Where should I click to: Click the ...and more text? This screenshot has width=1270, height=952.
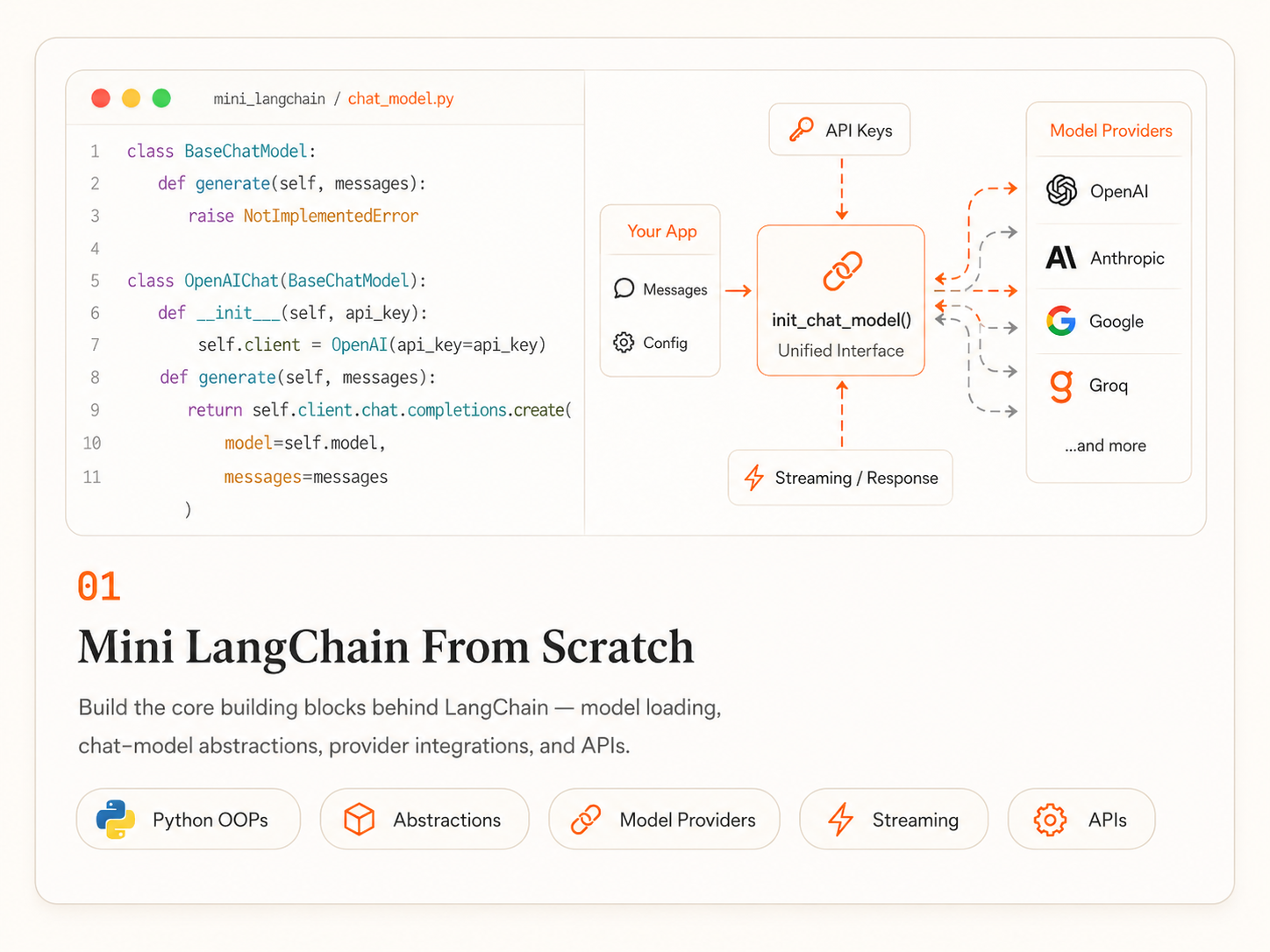point(1105,445)
